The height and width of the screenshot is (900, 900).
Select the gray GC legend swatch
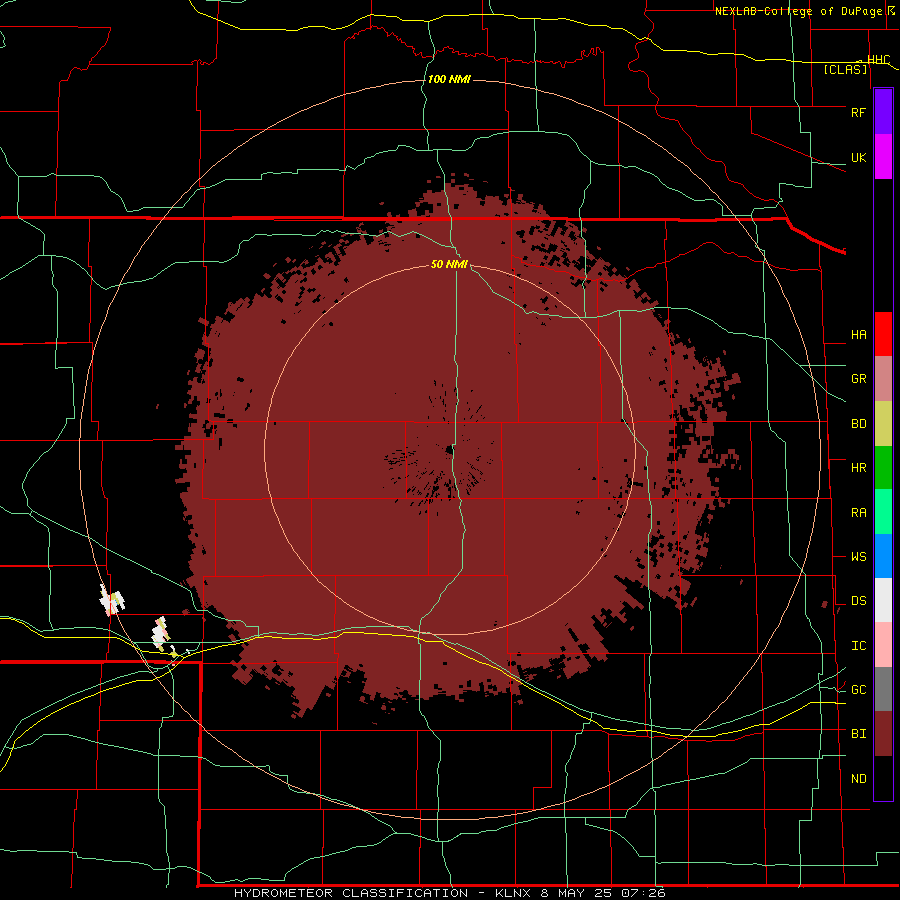(883, 689)
